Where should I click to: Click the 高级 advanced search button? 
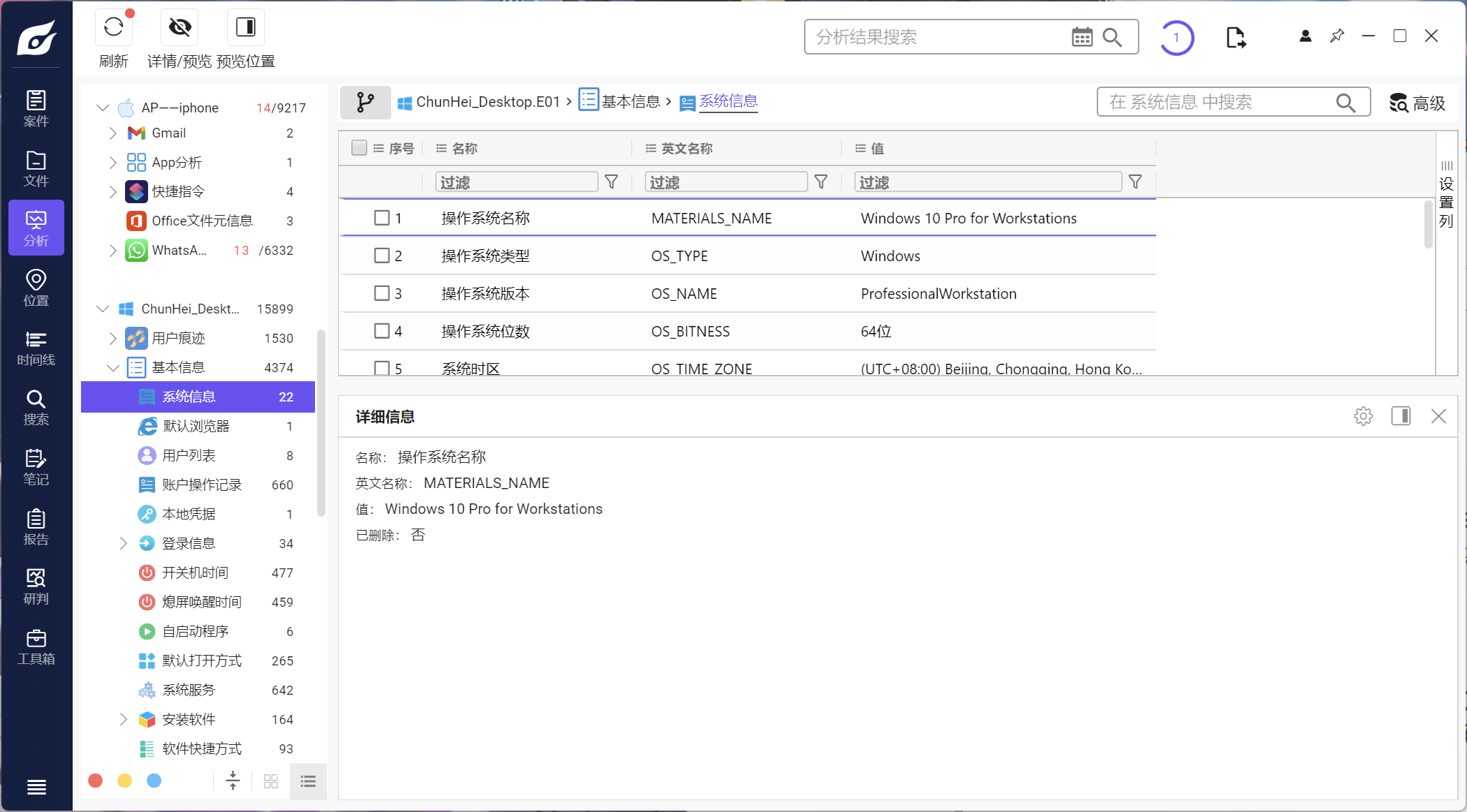pos(1417,103)
